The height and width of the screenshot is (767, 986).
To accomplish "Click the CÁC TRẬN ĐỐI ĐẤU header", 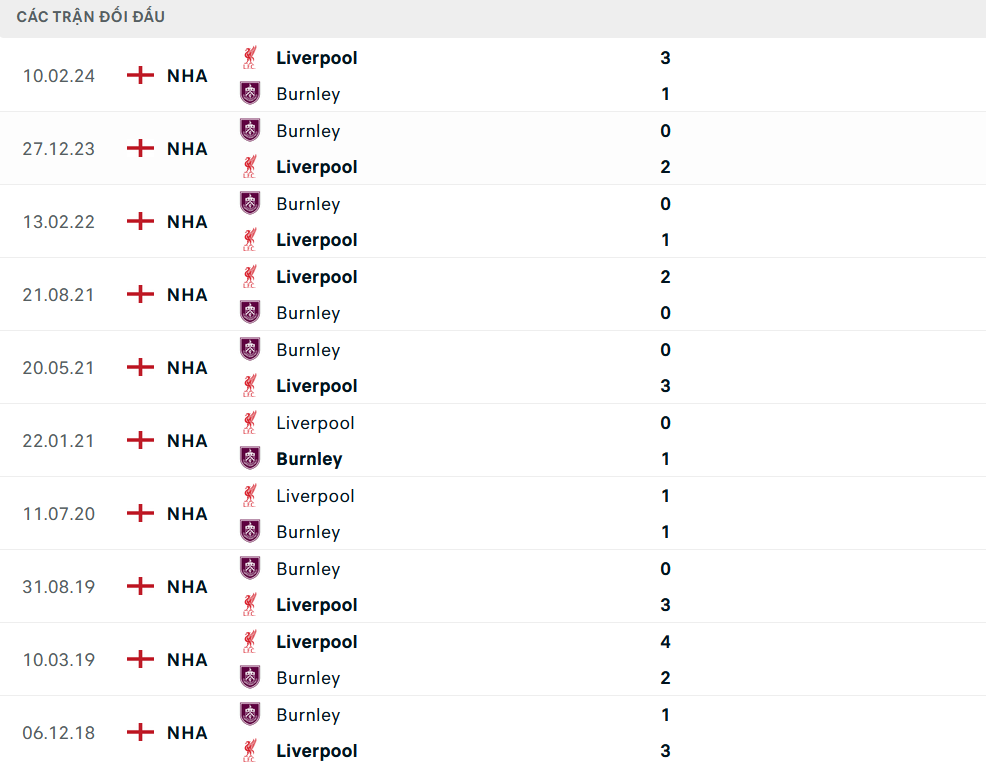I will tap(90, 16).
